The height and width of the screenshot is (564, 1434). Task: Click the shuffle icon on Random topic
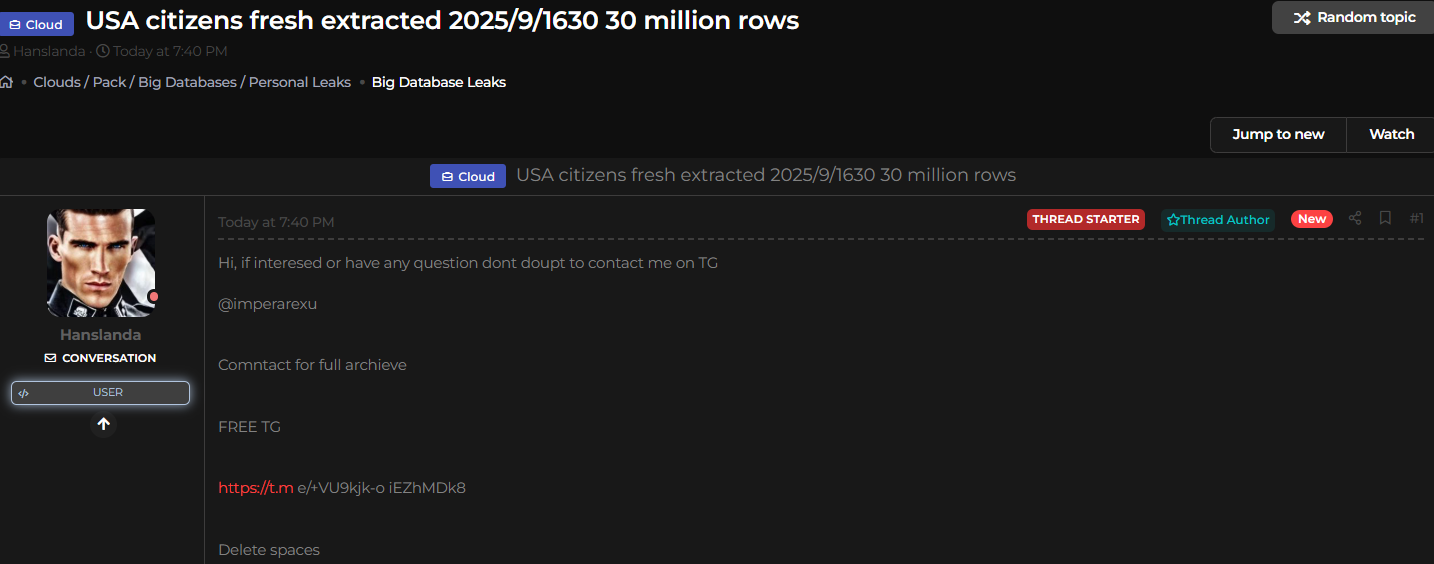point(1302,17)
